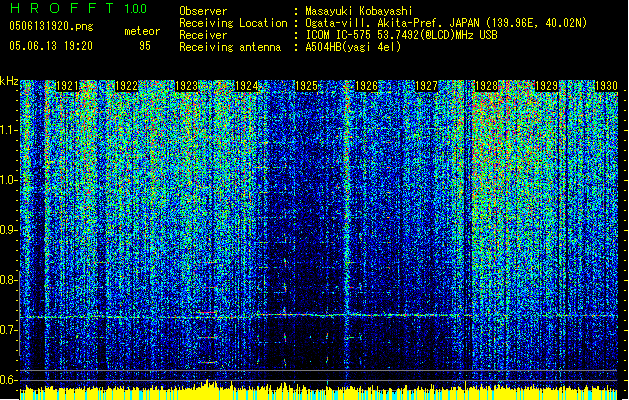The width and height of the screenshot is (629, 400).
Task: Click the 1921 time marker
Action: tap(67, 86)
